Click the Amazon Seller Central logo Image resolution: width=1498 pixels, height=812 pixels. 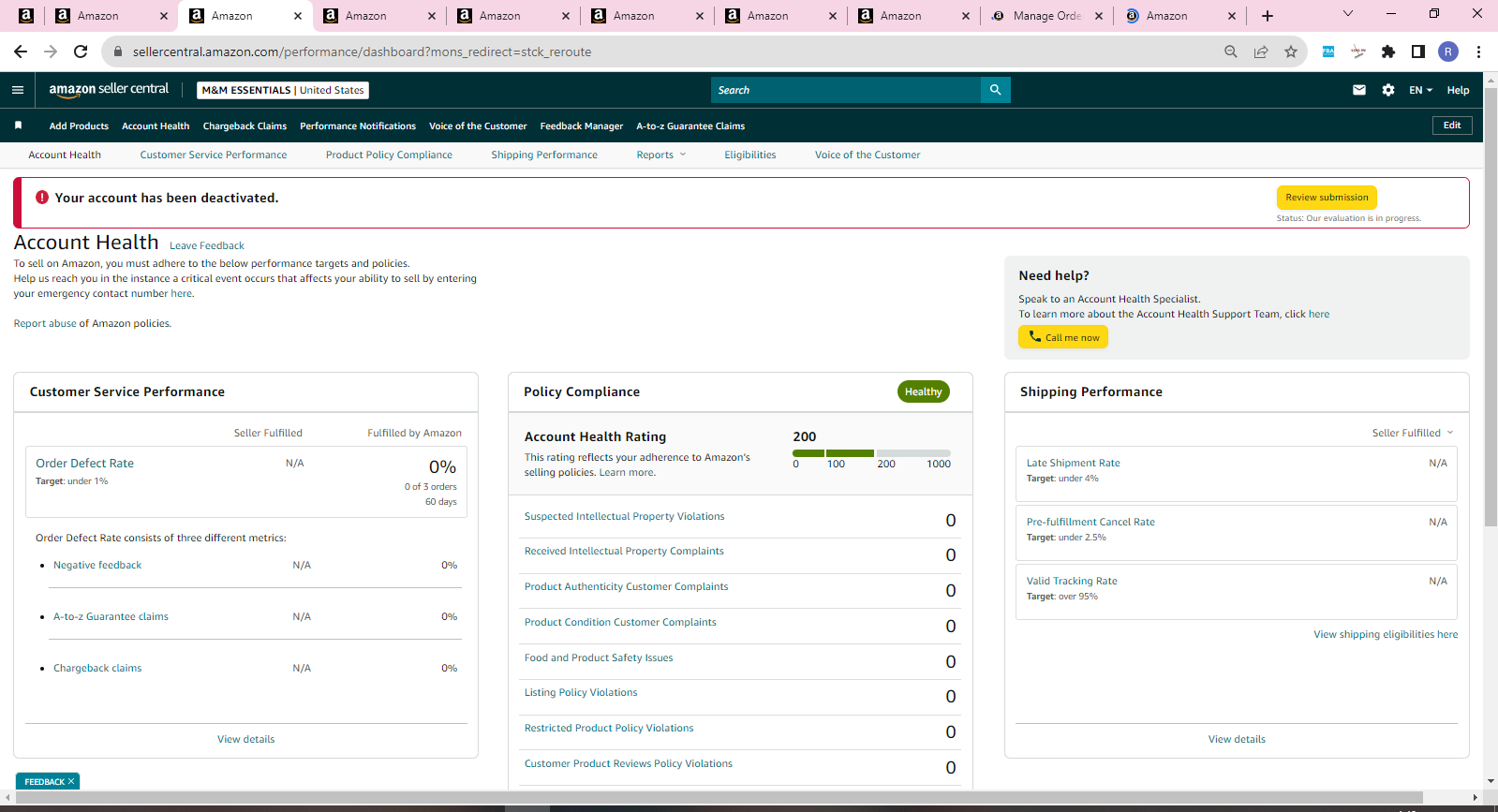109,89
